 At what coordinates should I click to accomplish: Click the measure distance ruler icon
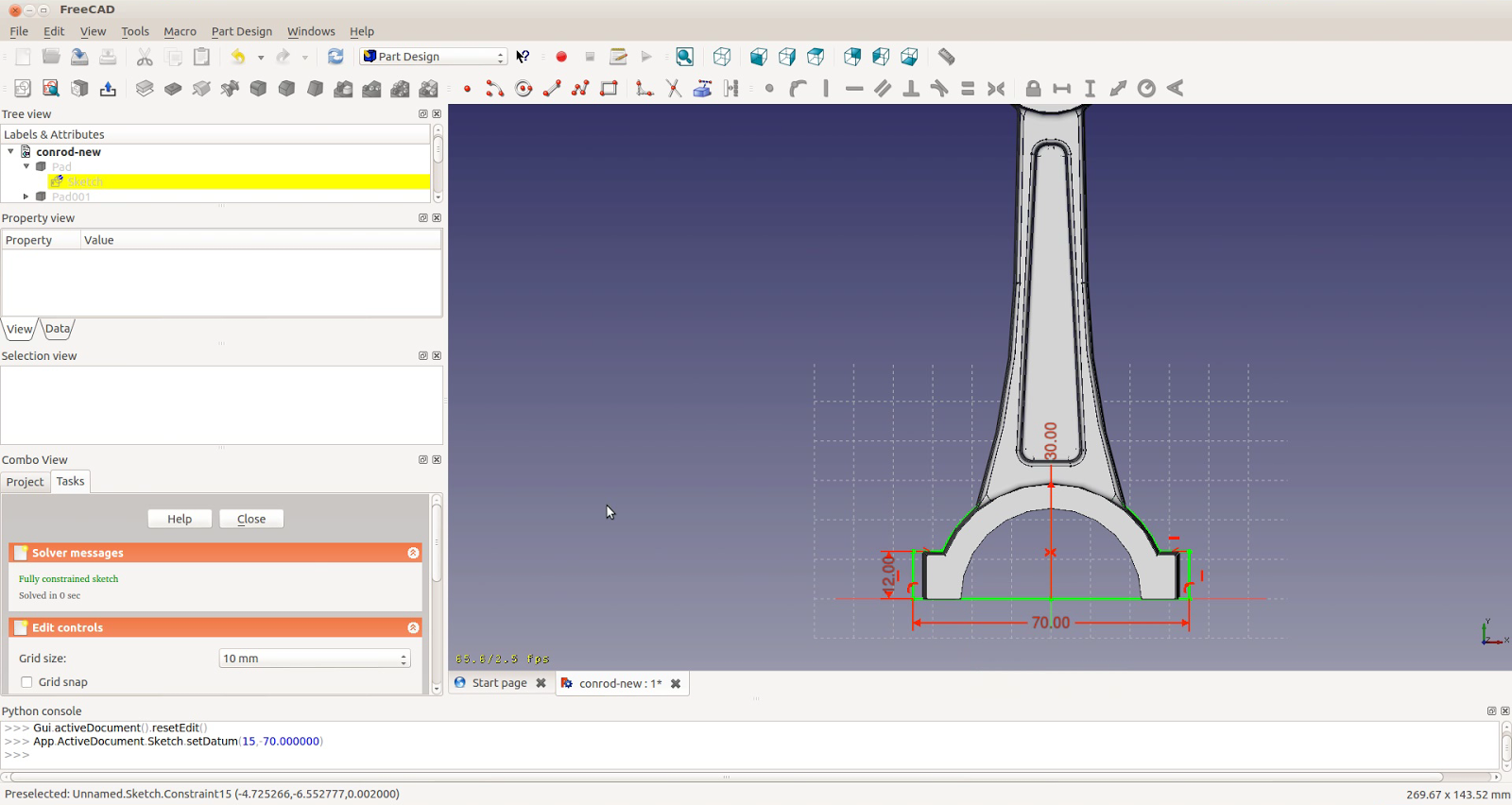tap(946, 57)
